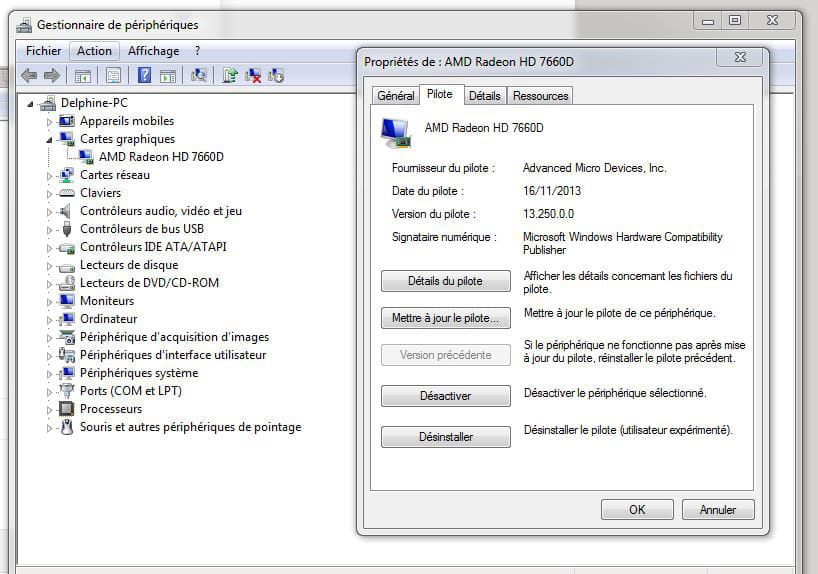Select AMD Radeon HD 7660D in tree
The image size is (818, 574).
[161, 157]
